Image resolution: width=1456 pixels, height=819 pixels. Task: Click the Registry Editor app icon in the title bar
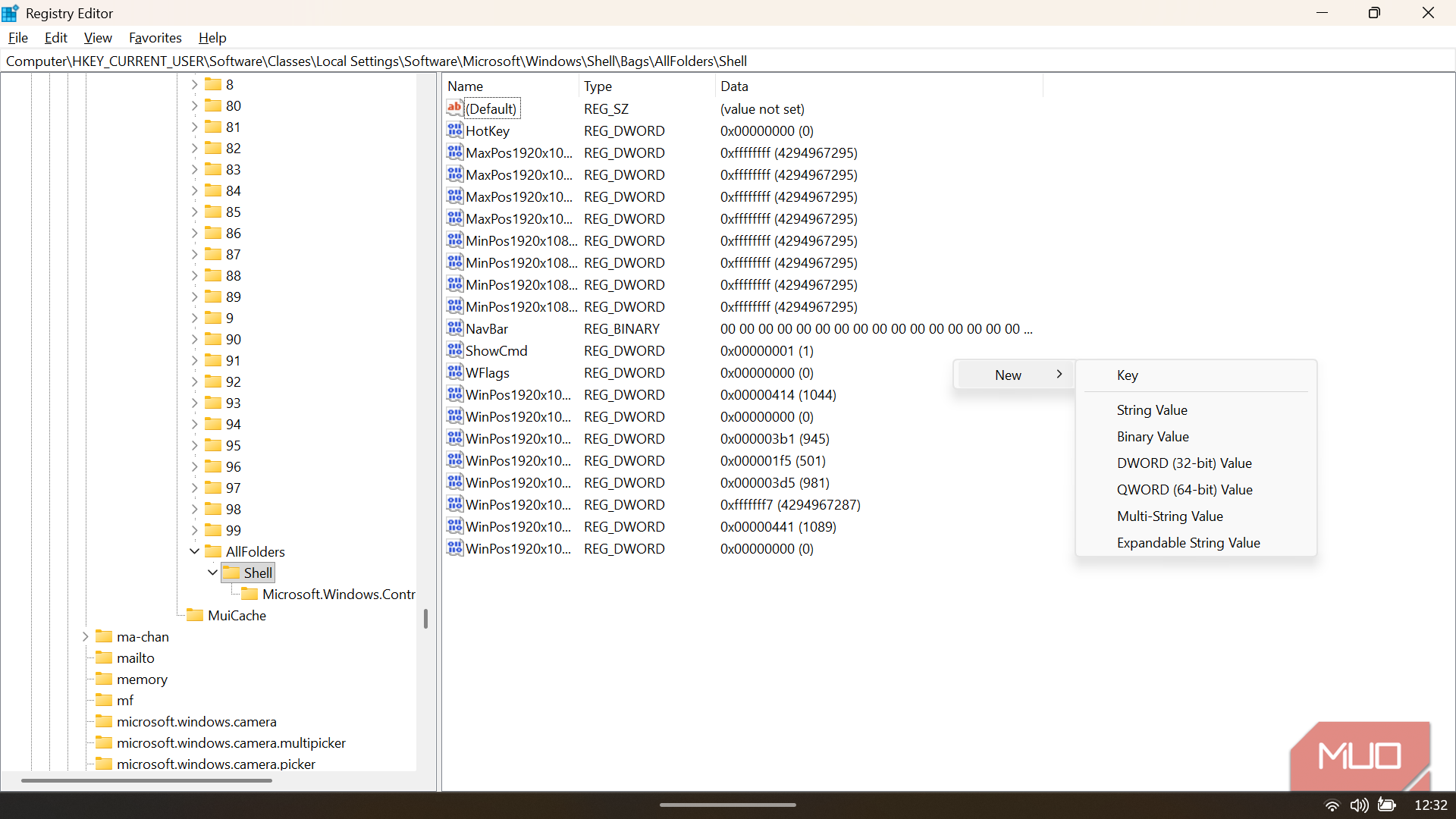(11, 13)
